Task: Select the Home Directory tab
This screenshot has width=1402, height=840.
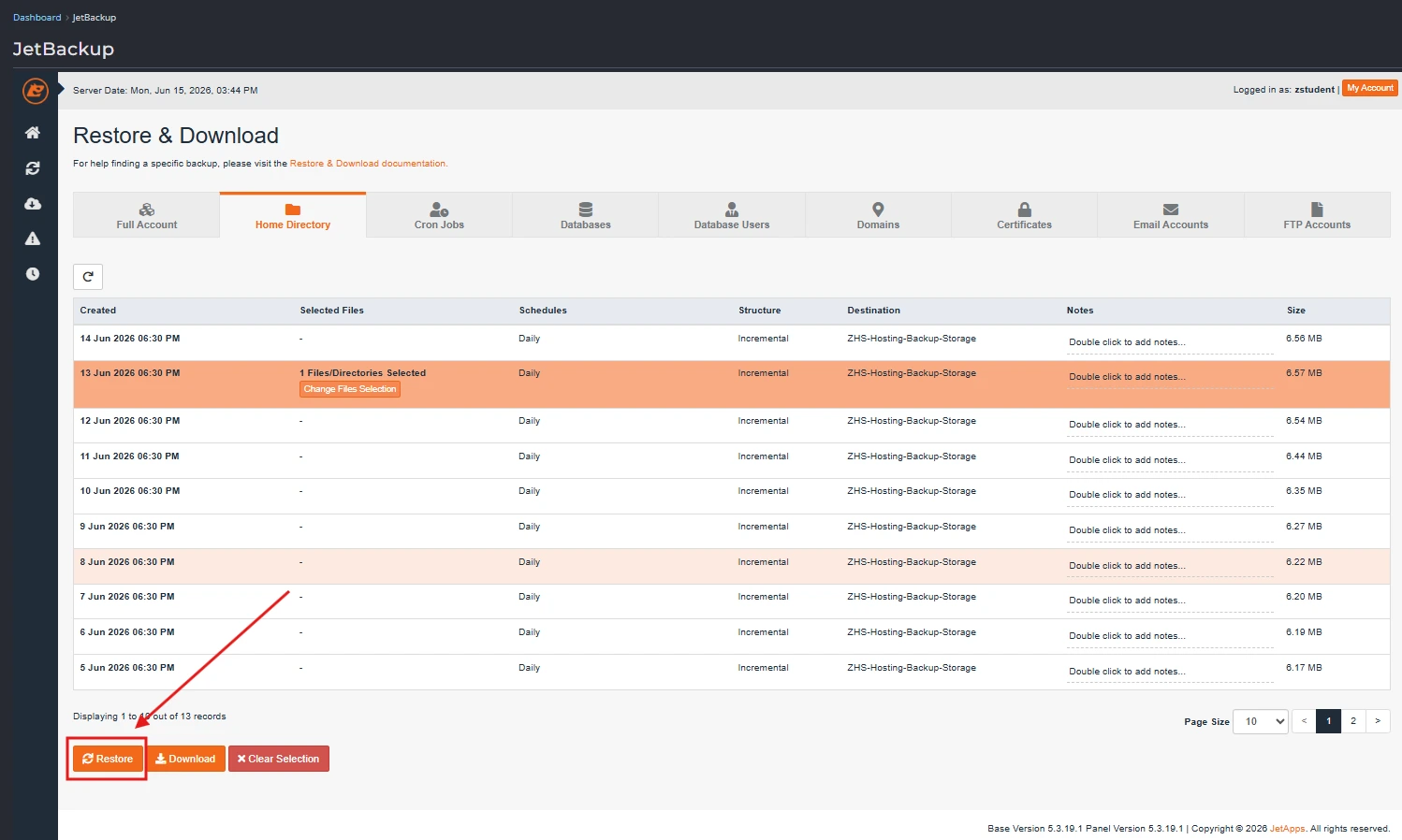Action: 293,215
